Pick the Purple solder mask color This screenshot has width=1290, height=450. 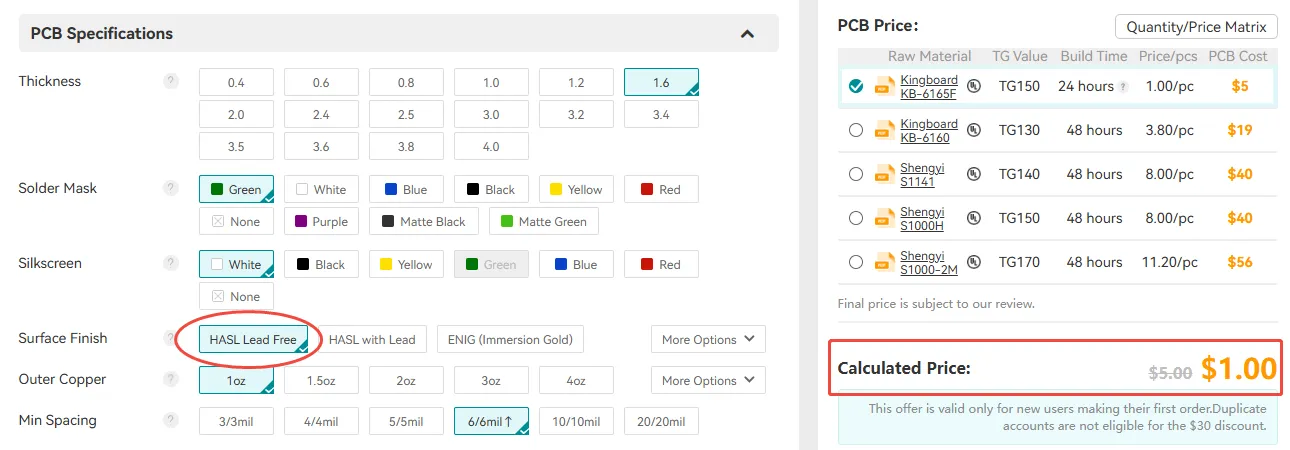[x=322, y=221]
